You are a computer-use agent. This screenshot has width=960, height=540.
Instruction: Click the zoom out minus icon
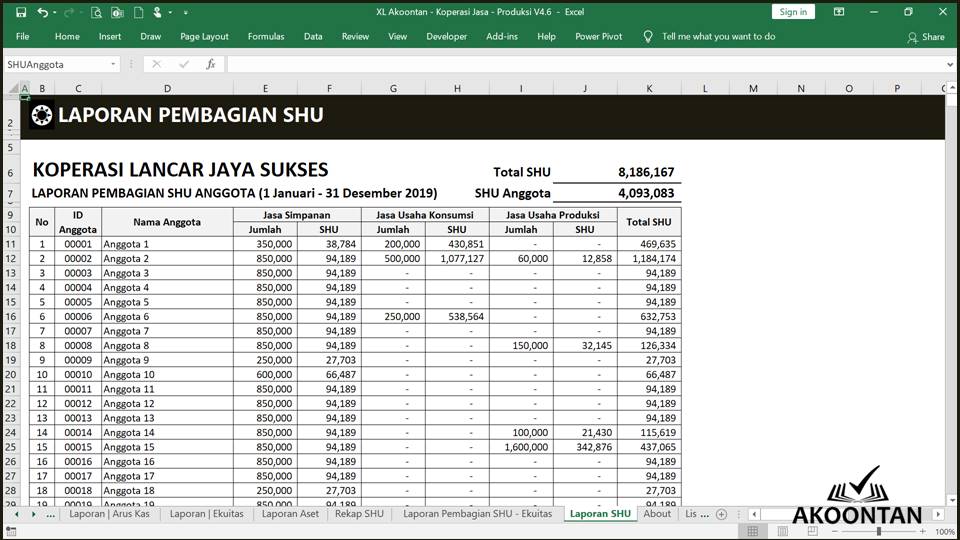(834, 531)
